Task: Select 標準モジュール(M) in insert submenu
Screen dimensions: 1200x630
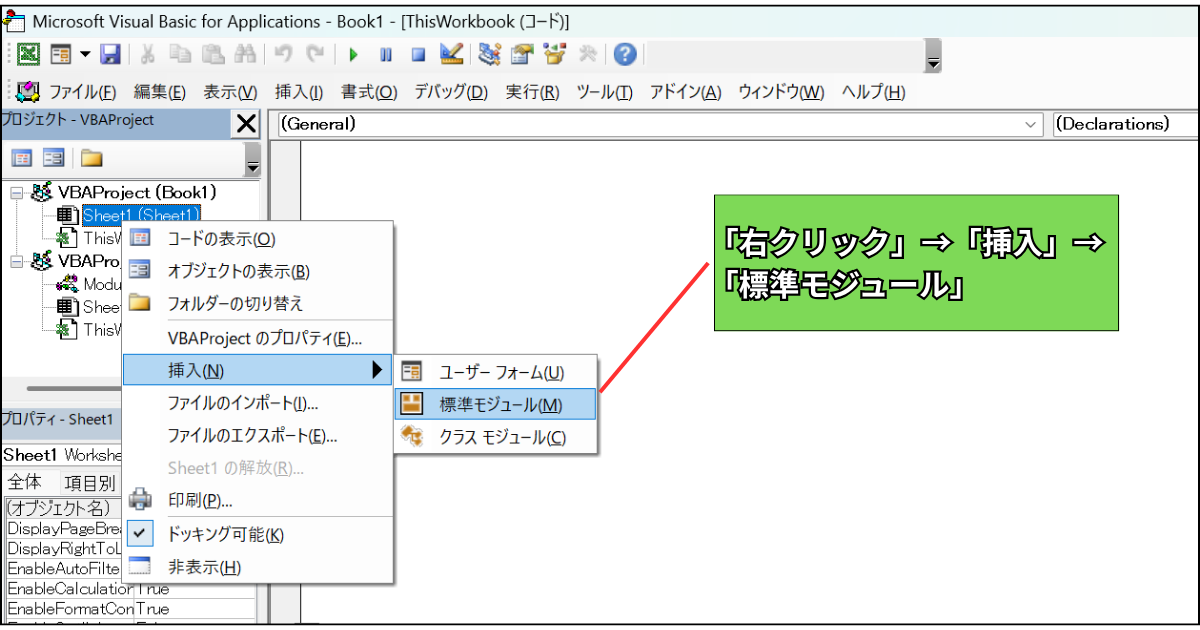Action: coord(496,405)
